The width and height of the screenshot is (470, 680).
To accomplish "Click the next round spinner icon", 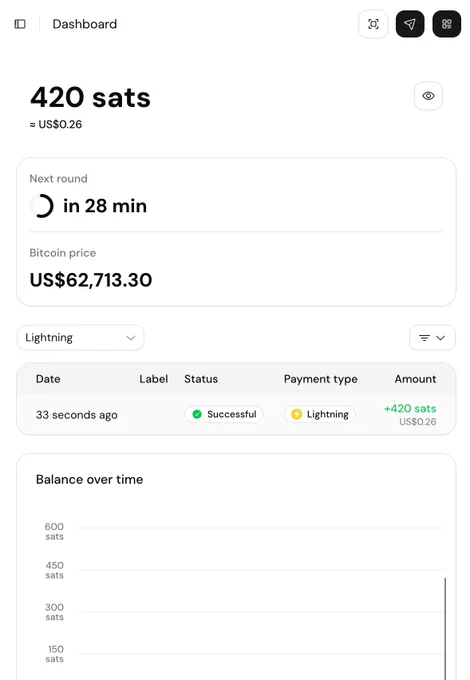I will coord(42,206).
